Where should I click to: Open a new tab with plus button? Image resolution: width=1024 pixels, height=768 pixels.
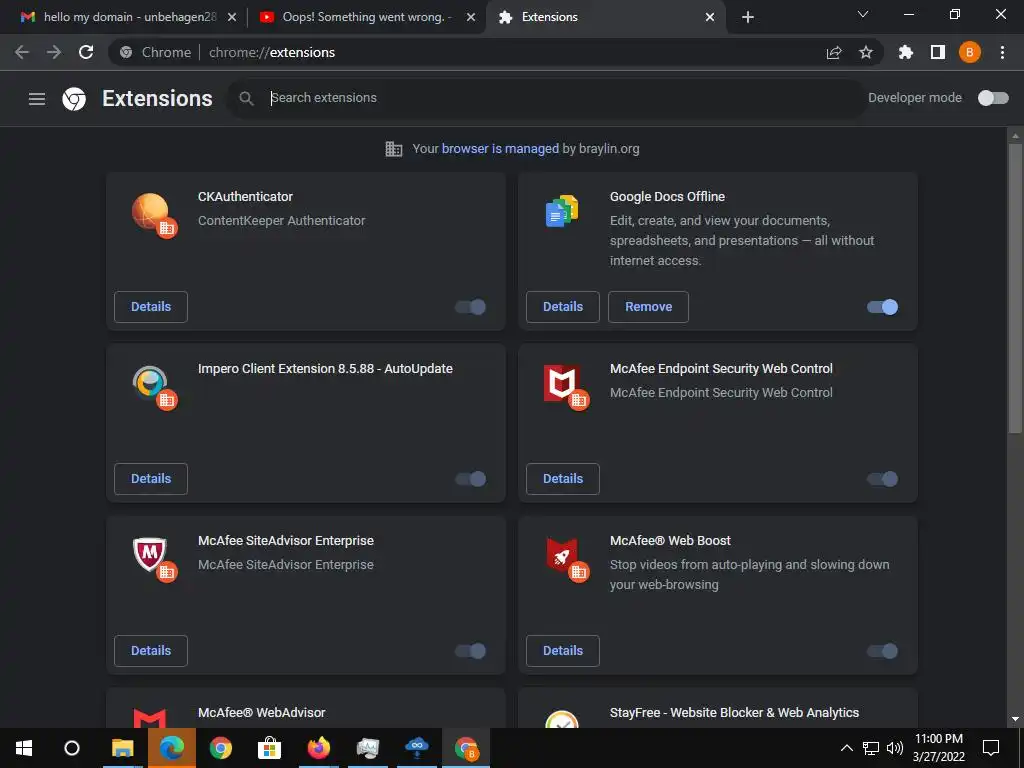(x=748, y=17)
